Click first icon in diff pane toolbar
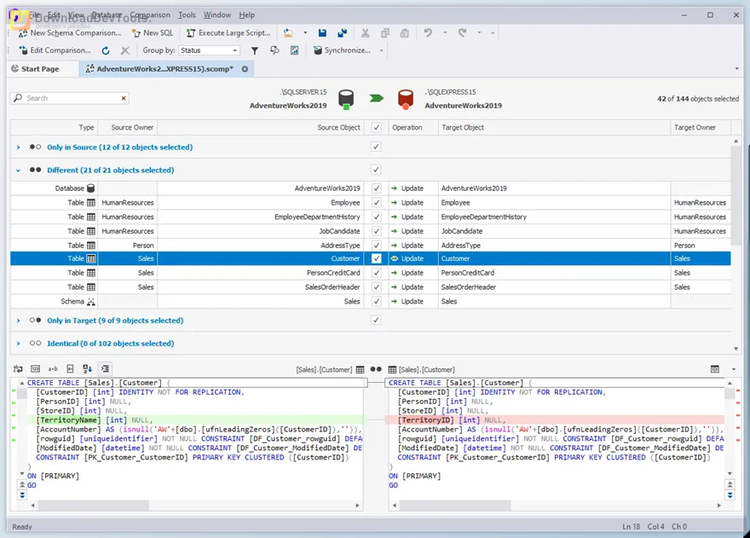 point(18,369)
